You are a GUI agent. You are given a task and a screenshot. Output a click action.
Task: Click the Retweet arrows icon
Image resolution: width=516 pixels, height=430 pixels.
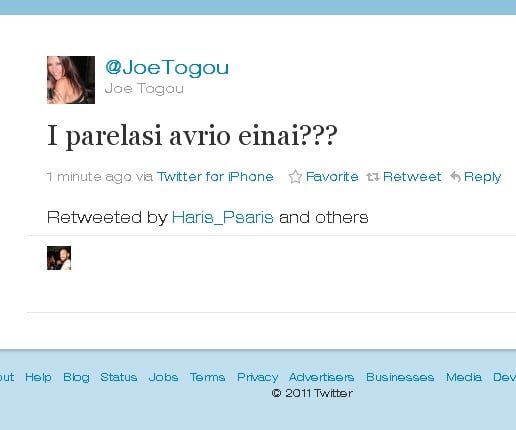click(x=373, y=177)
